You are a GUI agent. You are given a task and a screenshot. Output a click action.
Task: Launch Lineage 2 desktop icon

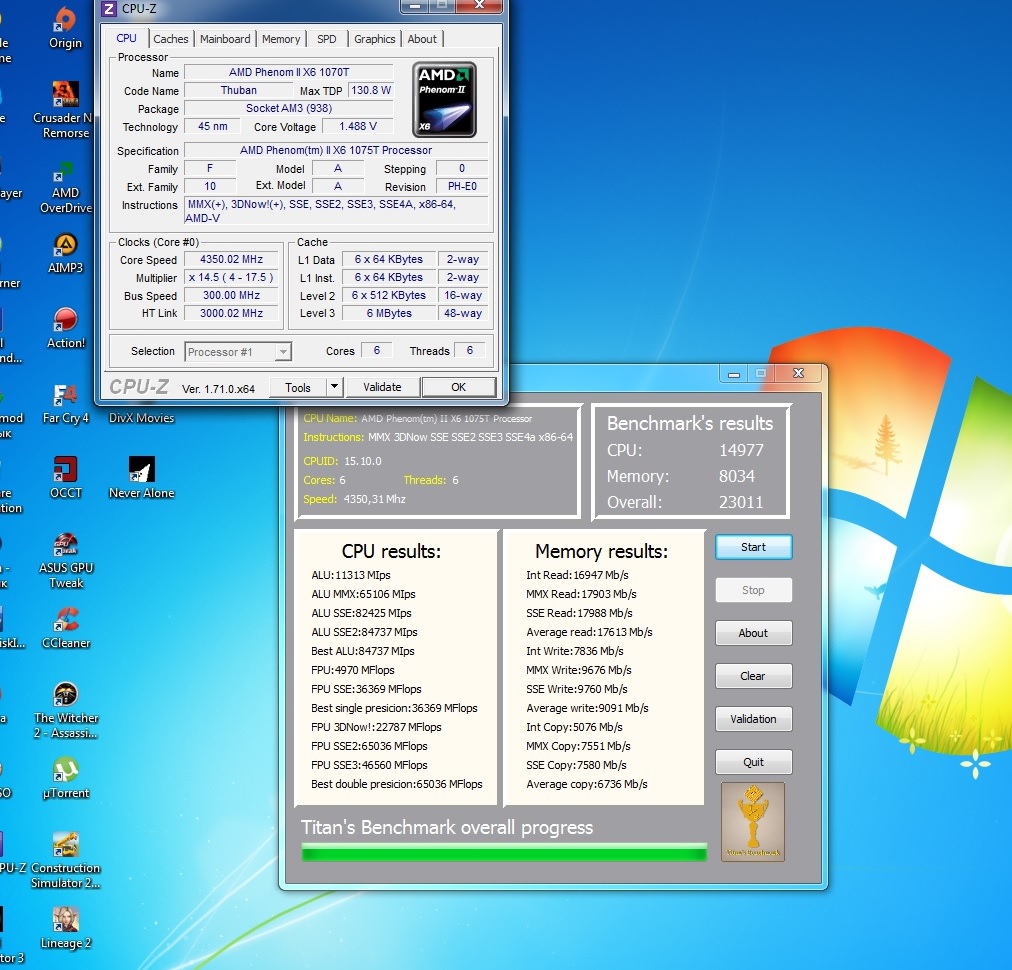pyautogui.click(x=65, y=928)
